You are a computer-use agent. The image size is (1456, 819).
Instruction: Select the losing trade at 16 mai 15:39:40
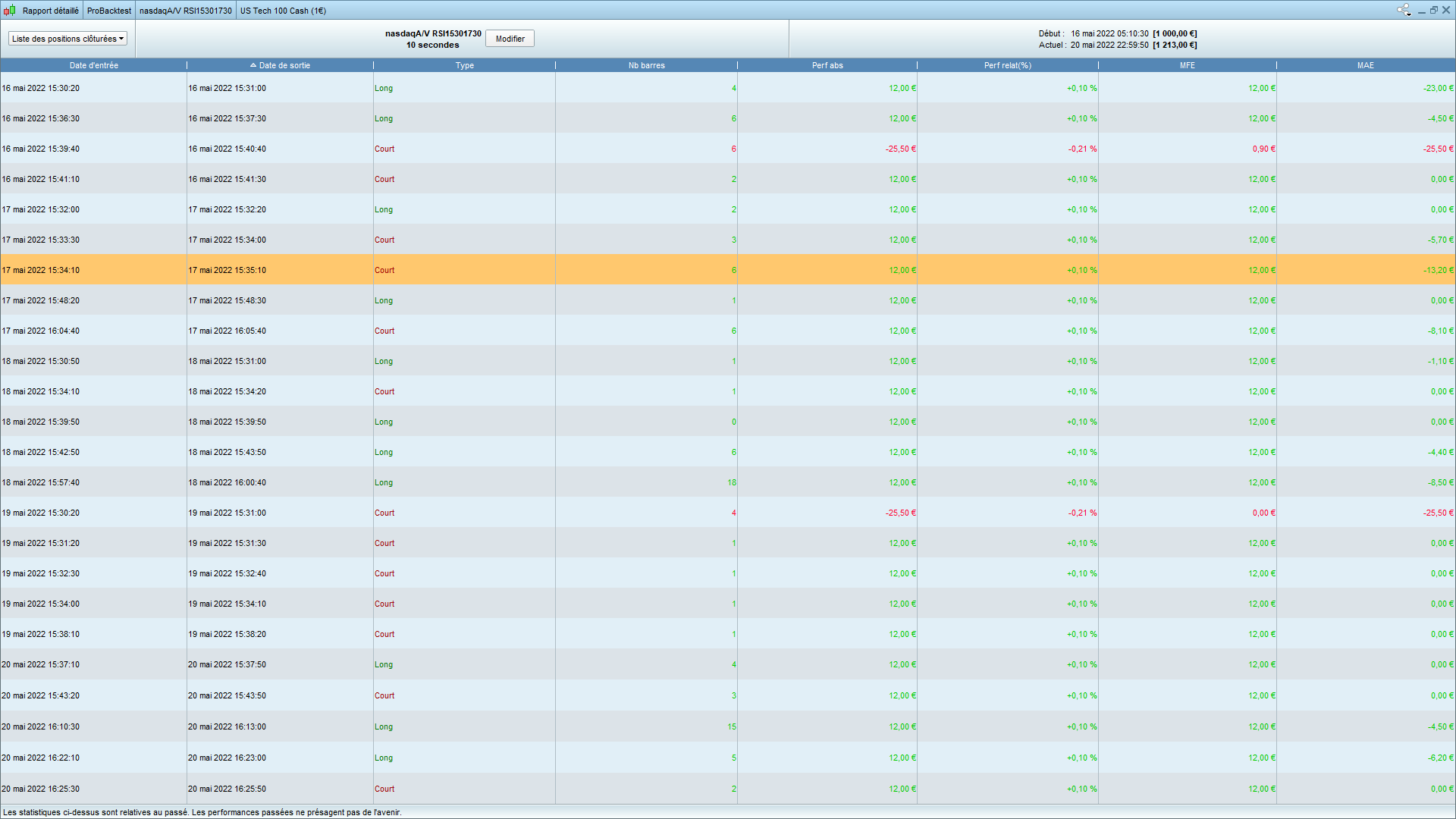point(455,149)
